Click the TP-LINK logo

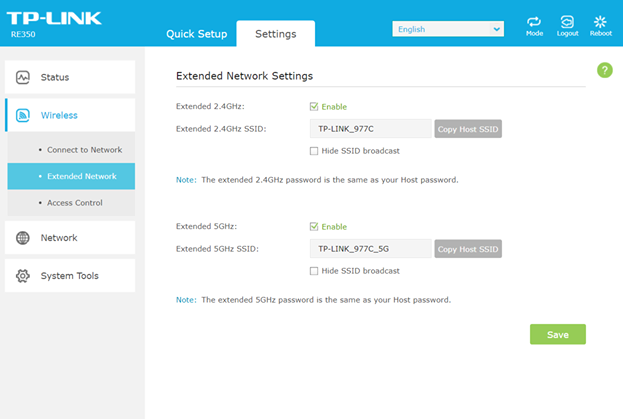[x=54, y=18]
